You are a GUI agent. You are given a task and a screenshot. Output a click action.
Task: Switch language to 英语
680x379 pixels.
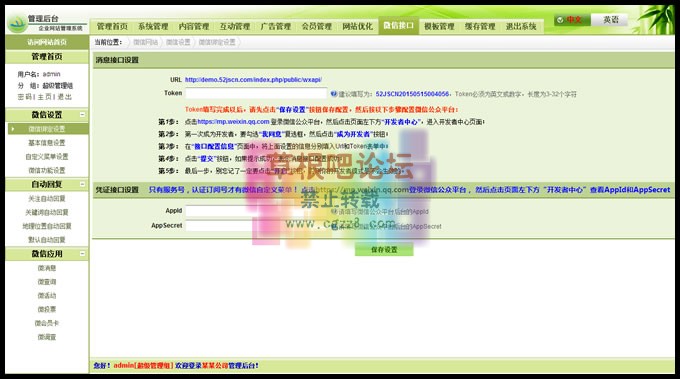tap(610, 20)
